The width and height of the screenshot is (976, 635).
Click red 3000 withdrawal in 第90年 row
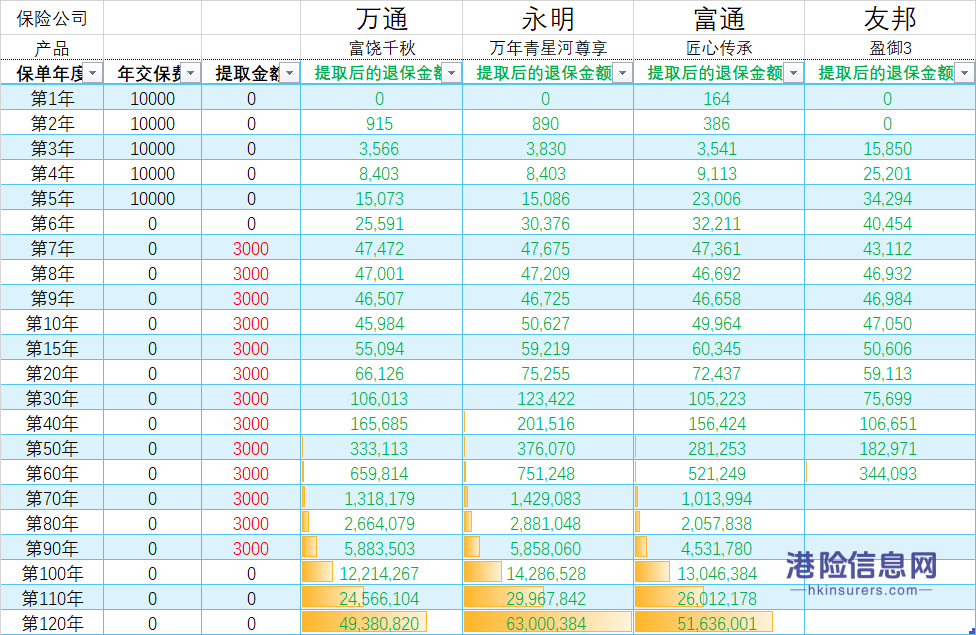coord(251,548)
